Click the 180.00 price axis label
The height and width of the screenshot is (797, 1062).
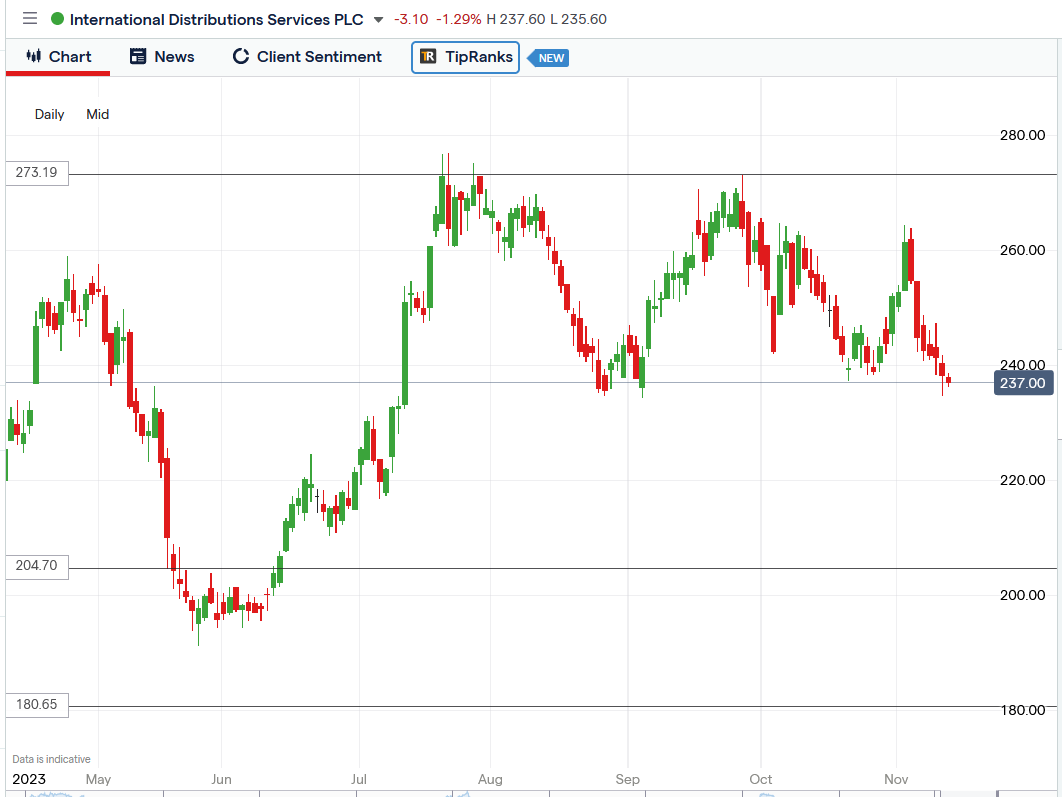[1022, 710]
